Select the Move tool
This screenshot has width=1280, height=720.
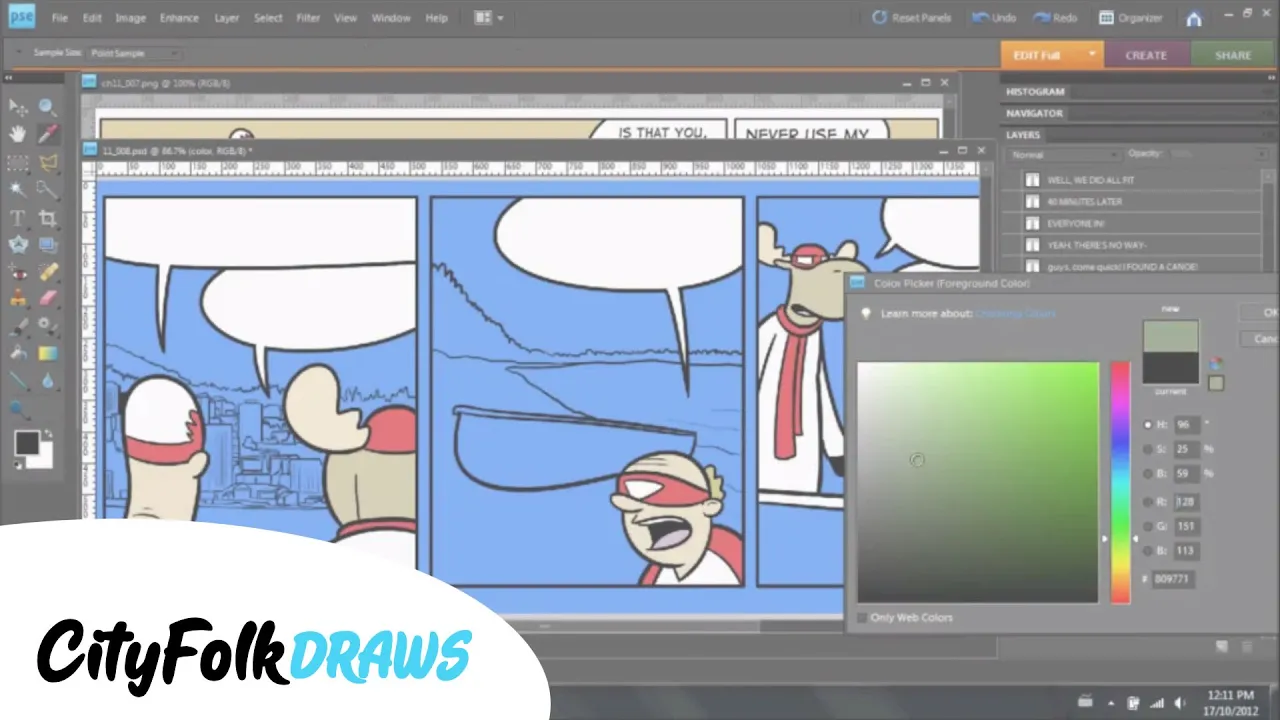click(18, 107)
